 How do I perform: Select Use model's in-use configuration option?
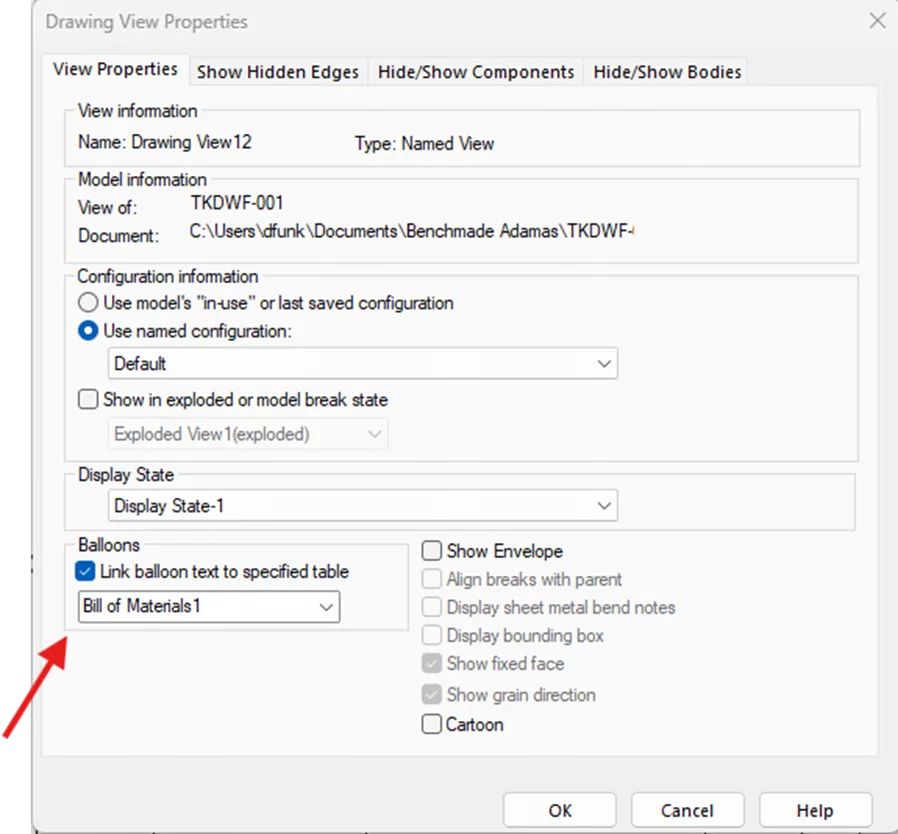coord(88,302)
